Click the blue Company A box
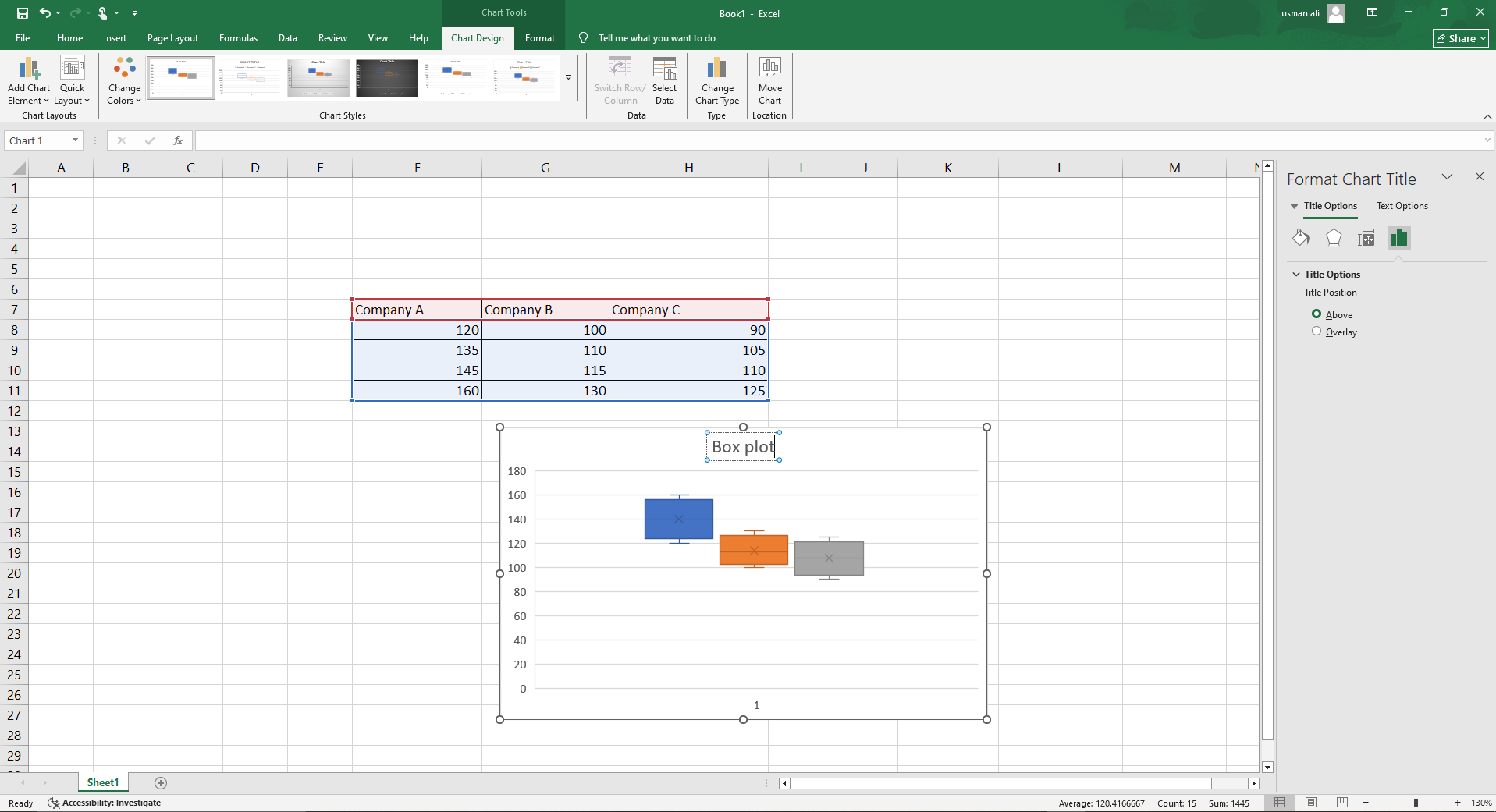This screenshot has width=1496, height=812. (678, 519)
